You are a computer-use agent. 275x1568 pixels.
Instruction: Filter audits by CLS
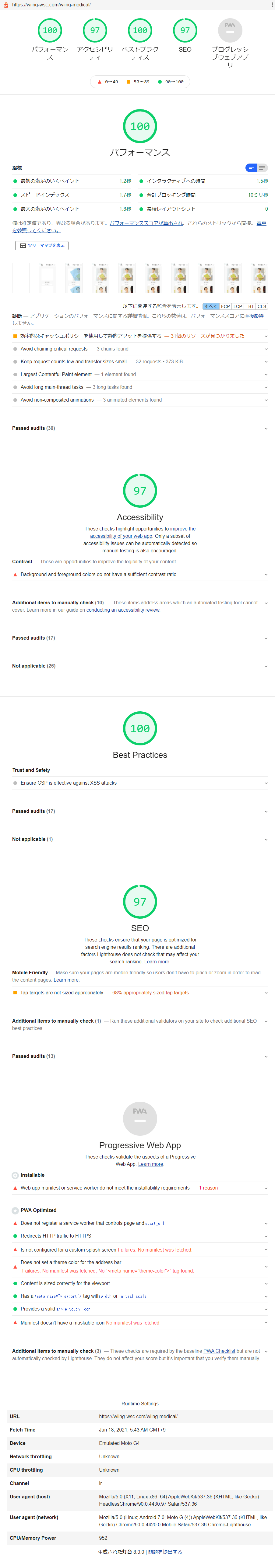click(262, 307)
